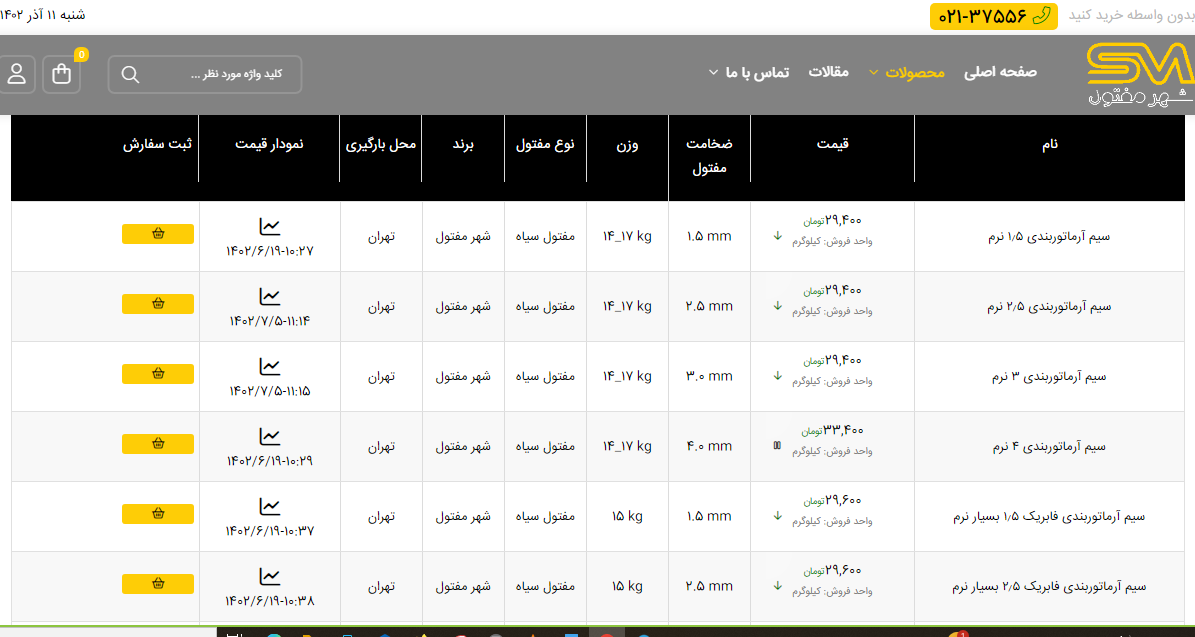Viewport: 1195px width, 637px height.
Task: View price chart for فابریک ۲/۵ بسیار نرم
Action: pyautogui.click(x=269, y=577)
